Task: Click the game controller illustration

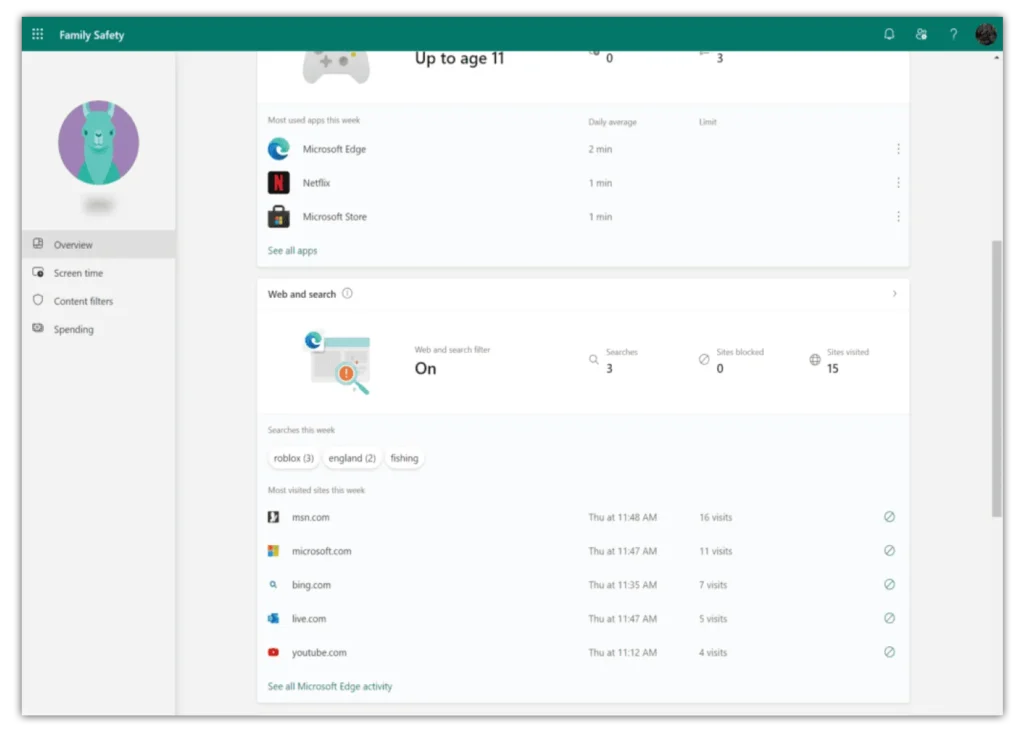Action: 336,67
